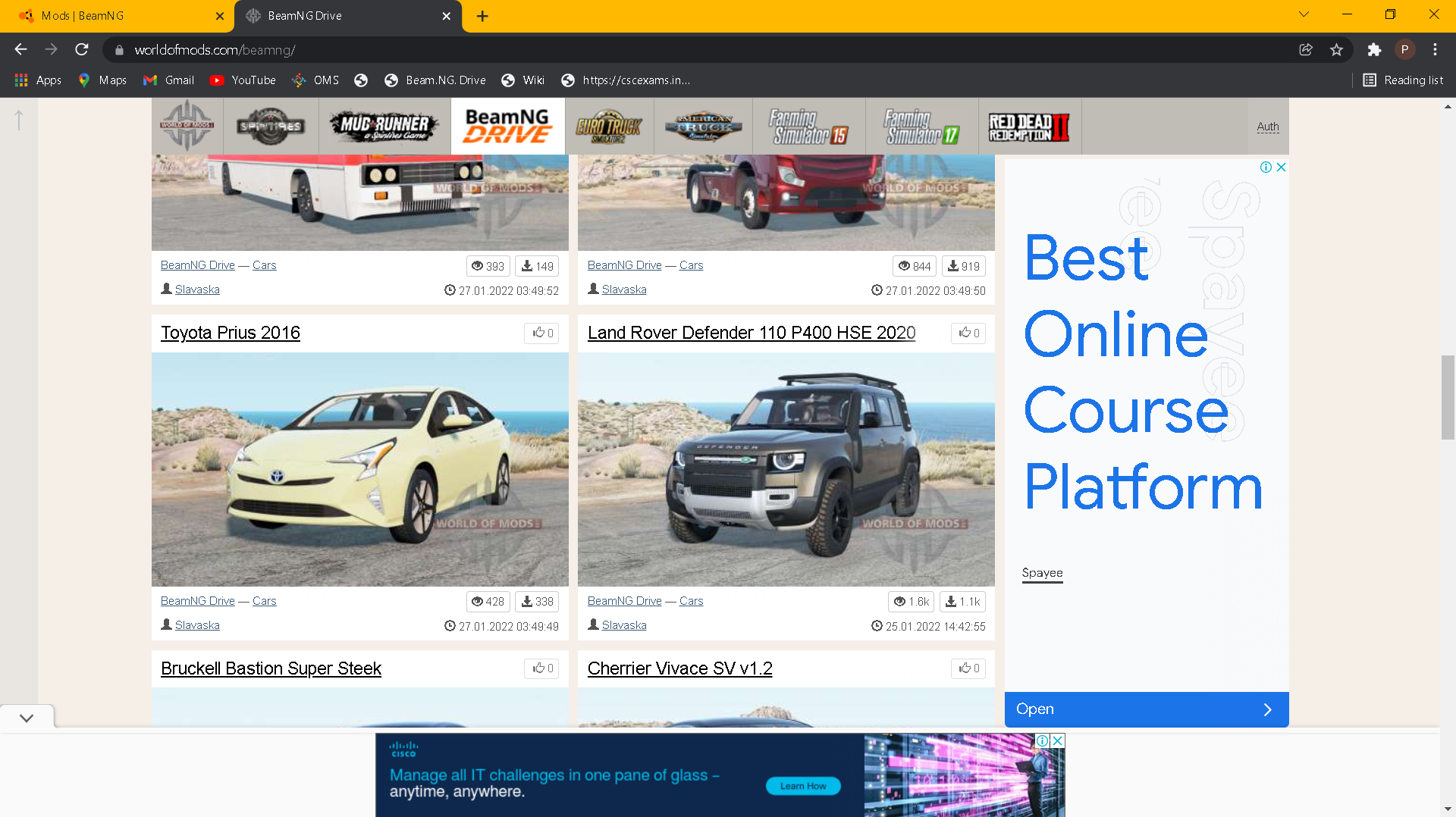Like the Land Rover Defender mod

coord(968,333)
